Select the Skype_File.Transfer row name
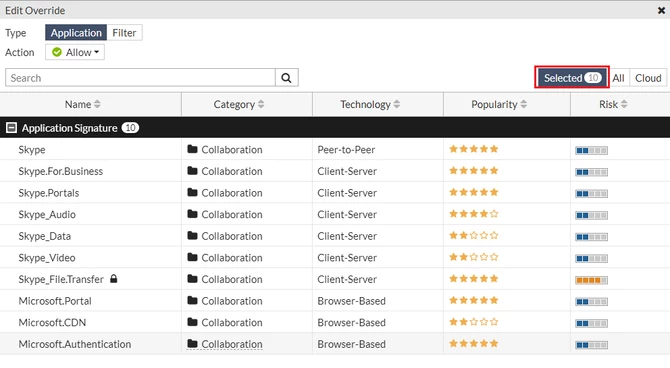The width and height of the screenshot is (670, 368). 61,279
